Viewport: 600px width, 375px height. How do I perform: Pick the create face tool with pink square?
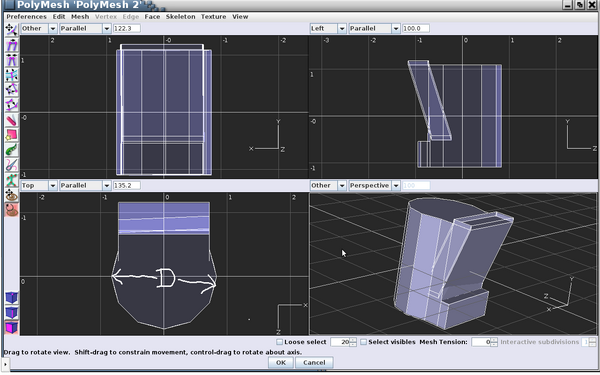tap(11, 135)
